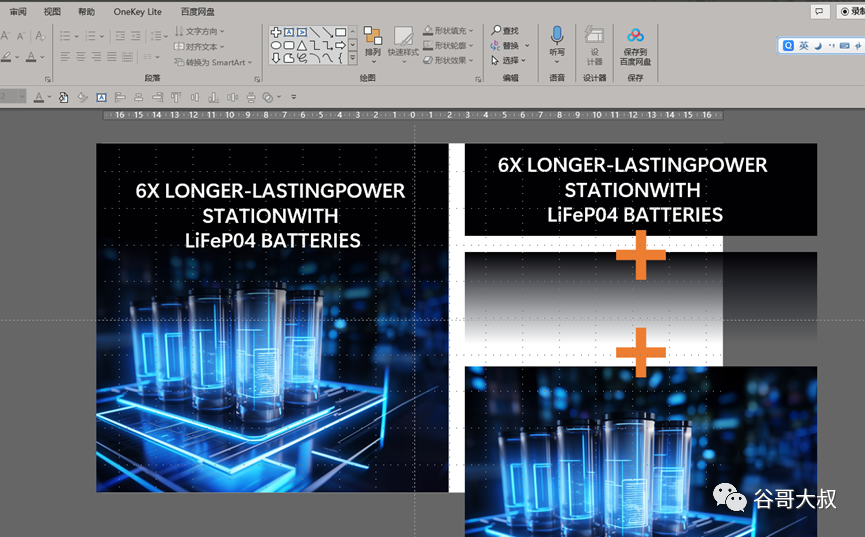
Task: Click 保存到百度网盘 button
Action: coord(635,46)
